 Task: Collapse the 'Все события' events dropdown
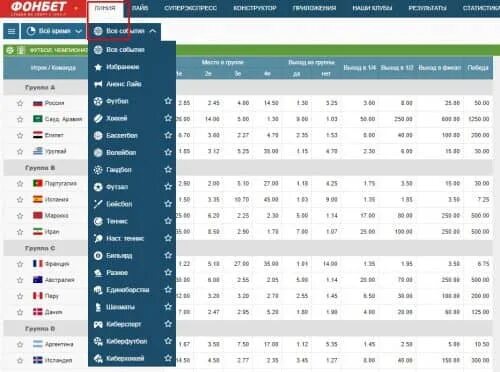125,31
